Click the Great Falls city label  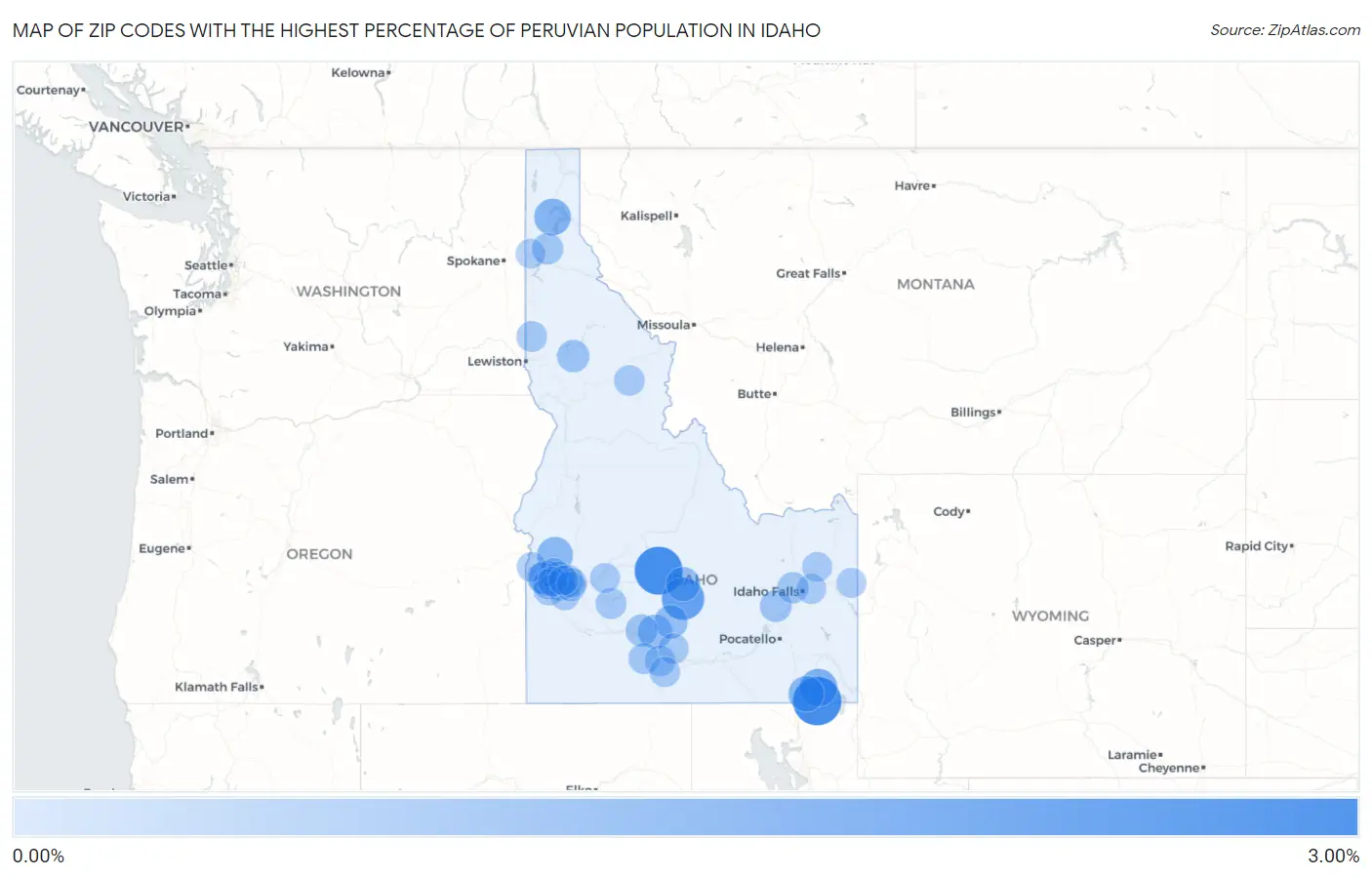(x=808, y=273)
